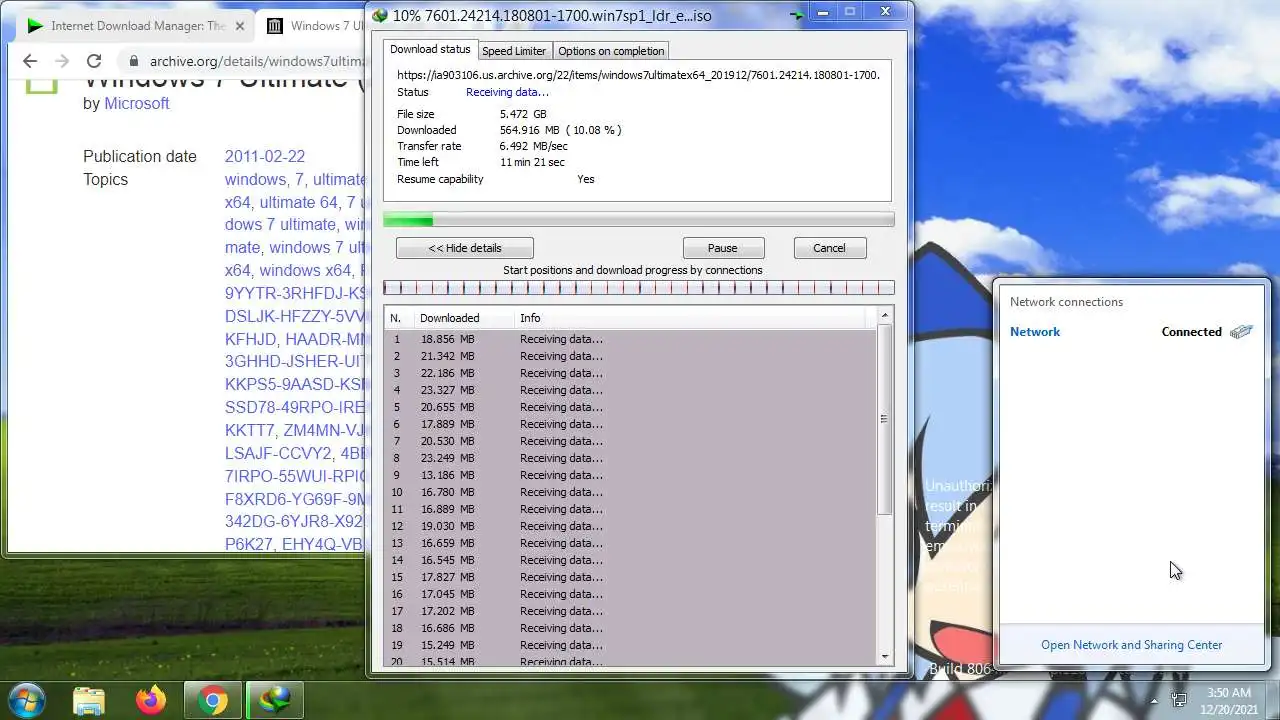The image size is (1280, 720).
Task: Switch to the Download status tab
Action: click(x=430, y=49)
